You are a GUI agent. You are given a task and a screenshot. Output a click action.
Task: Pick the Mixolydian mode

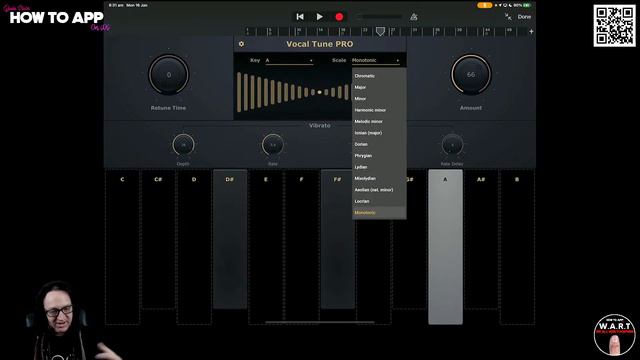[x=379, y=179]
